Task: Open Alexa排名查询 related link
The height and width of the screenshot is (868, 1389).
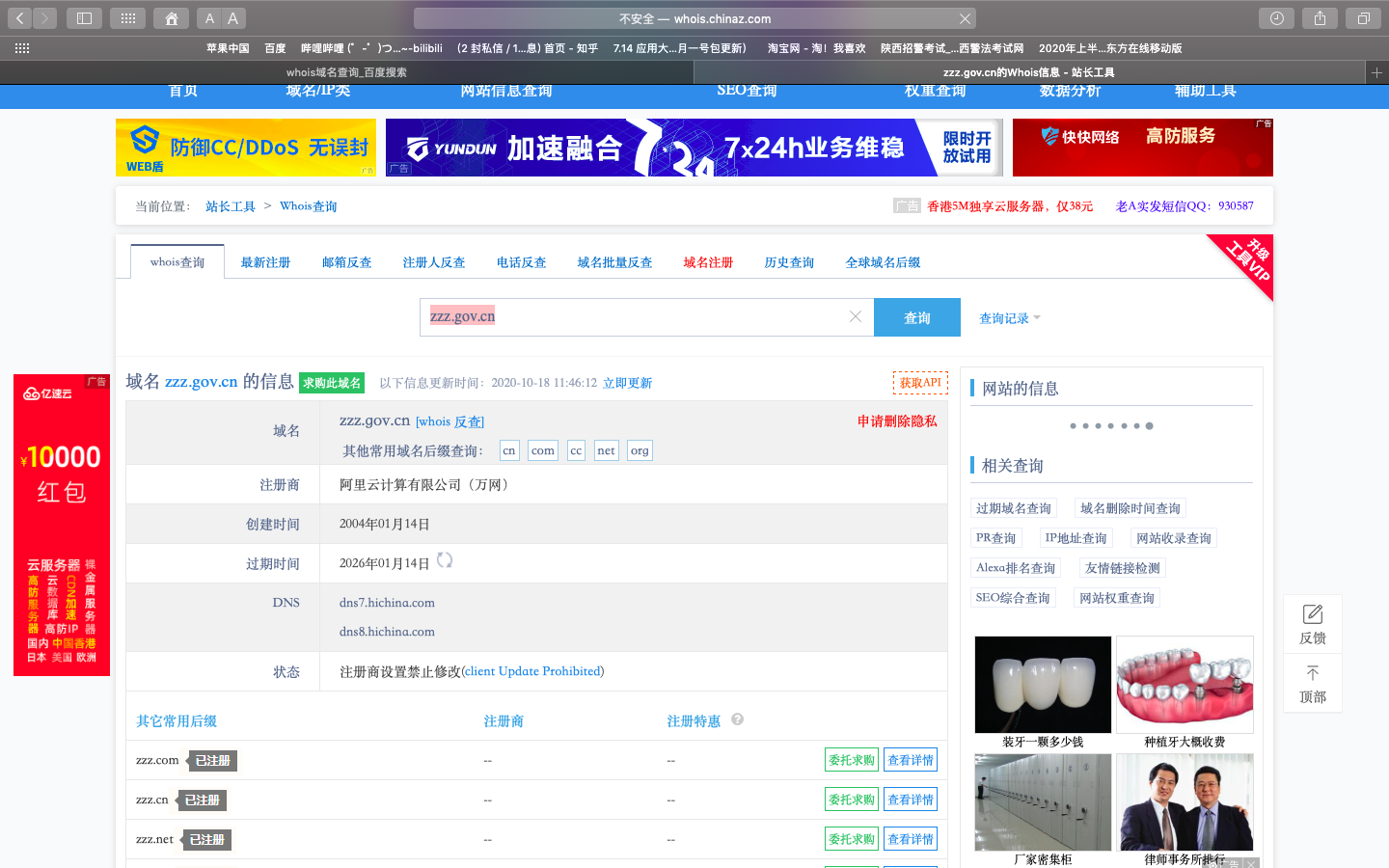Action: tap(1016, 568)
